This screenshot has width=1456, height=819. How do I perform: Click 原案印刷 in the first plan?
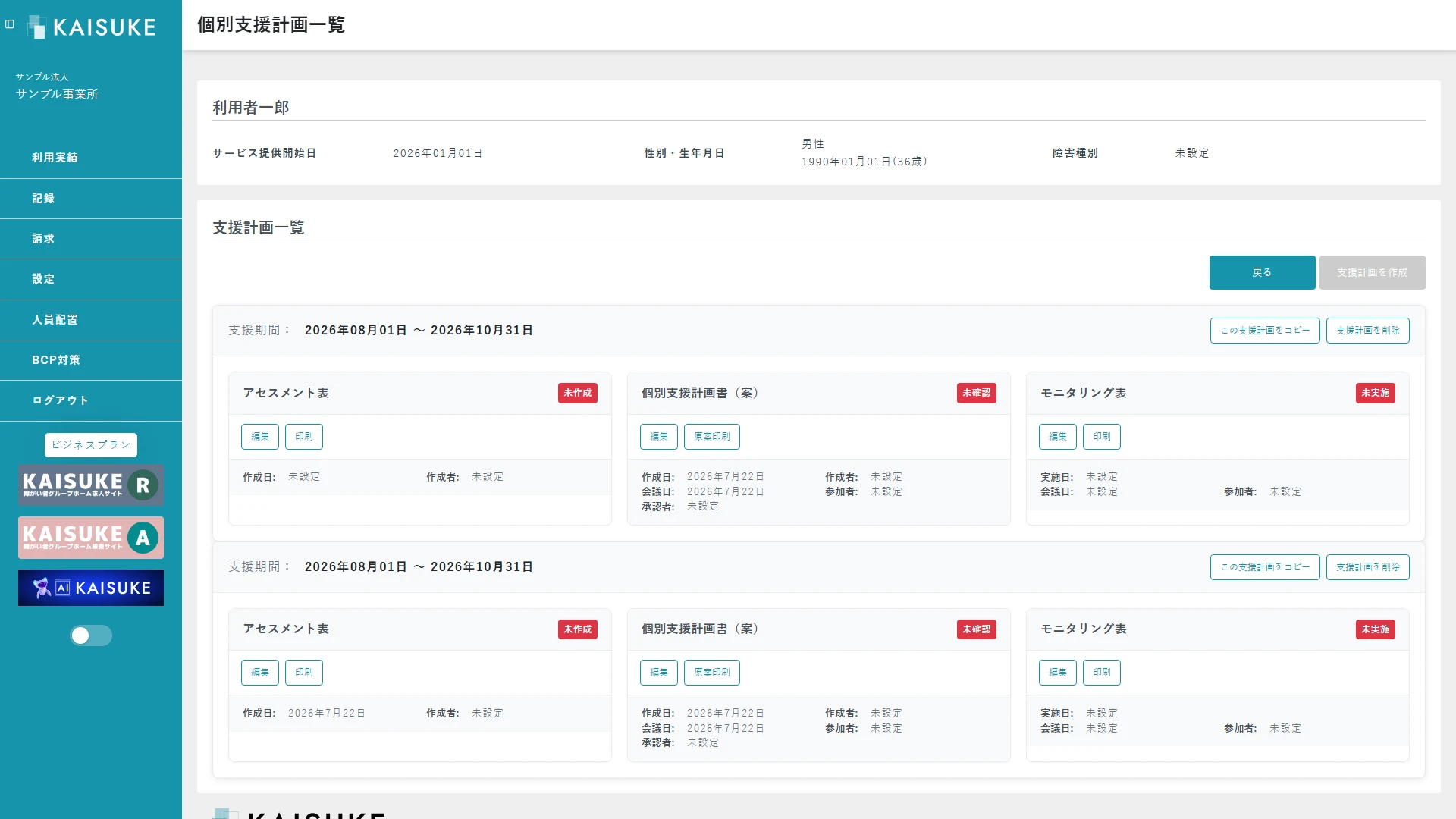tap(712, 437)
